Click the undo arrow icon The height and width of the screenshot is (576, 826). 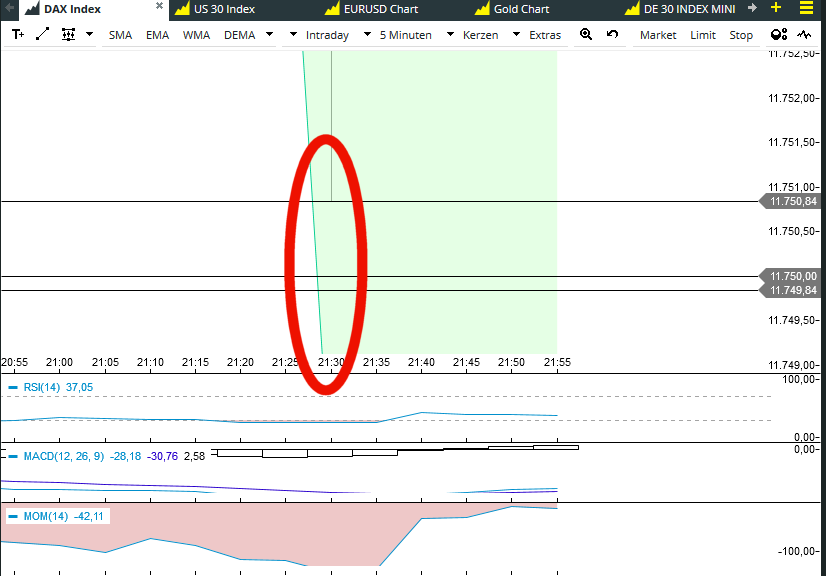(x=612, y=35)
